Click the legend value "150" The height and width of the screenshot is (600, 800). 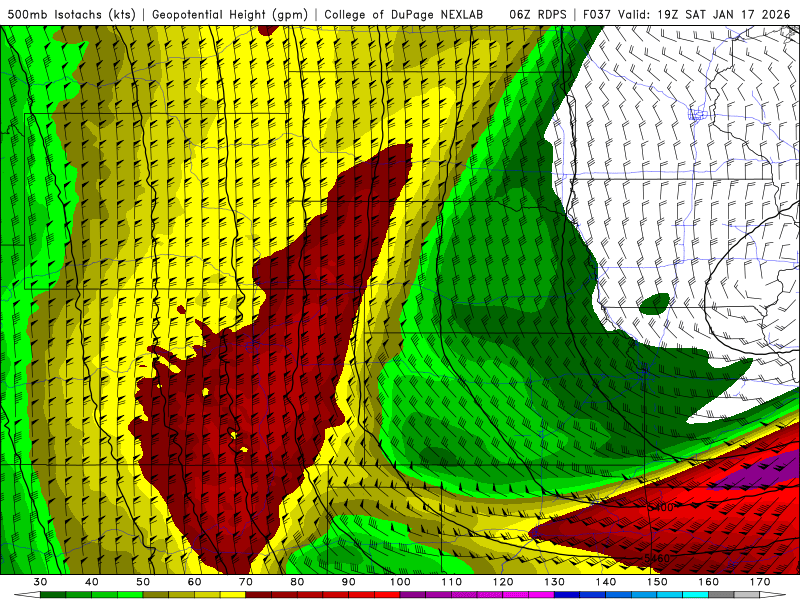tap(657, 582)
